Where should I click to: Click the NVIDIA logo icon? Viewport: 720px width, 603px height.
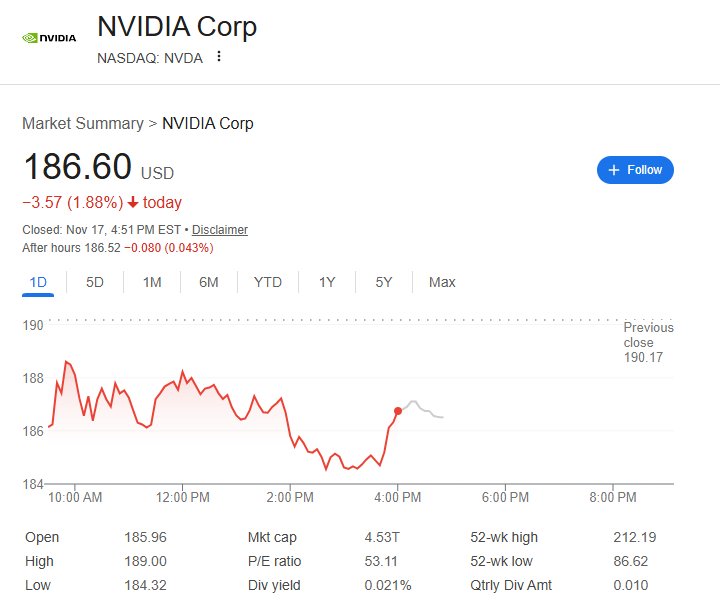click(x=49, y=39)
